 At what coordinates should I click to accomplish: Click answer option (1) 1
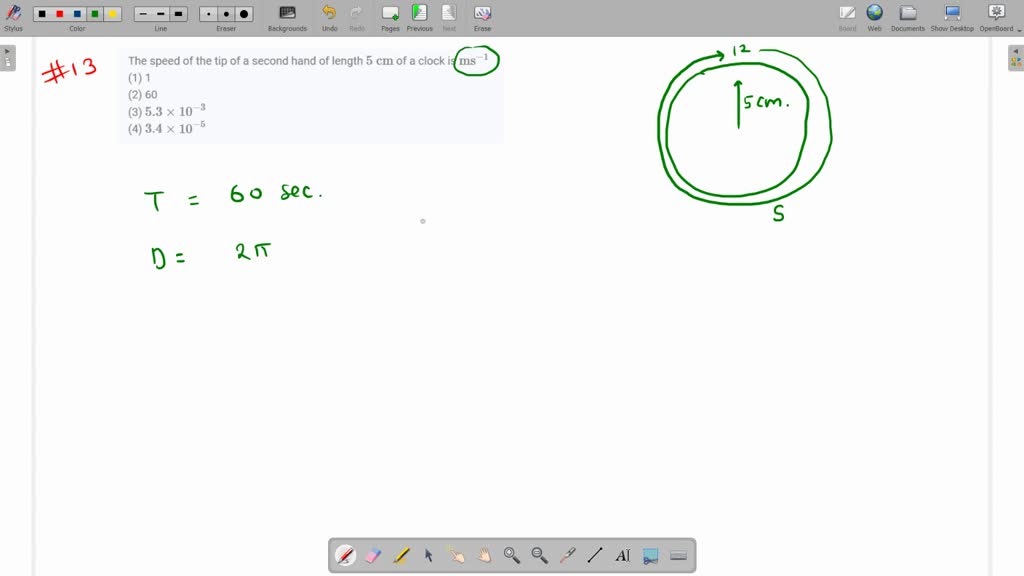tap(139, 78)
